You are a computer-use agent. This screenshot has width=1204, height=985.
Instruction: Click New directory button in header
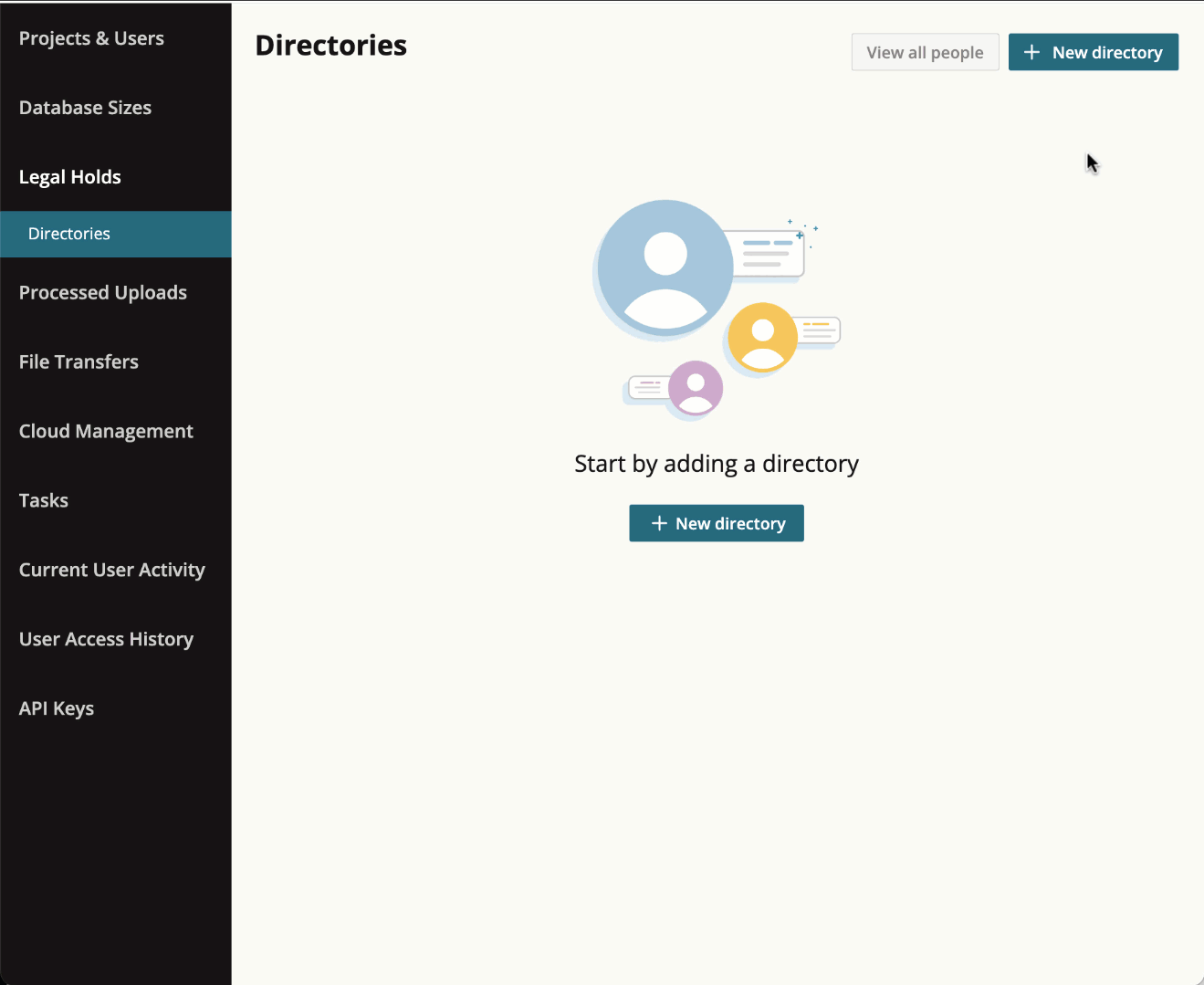point(1094,52)
